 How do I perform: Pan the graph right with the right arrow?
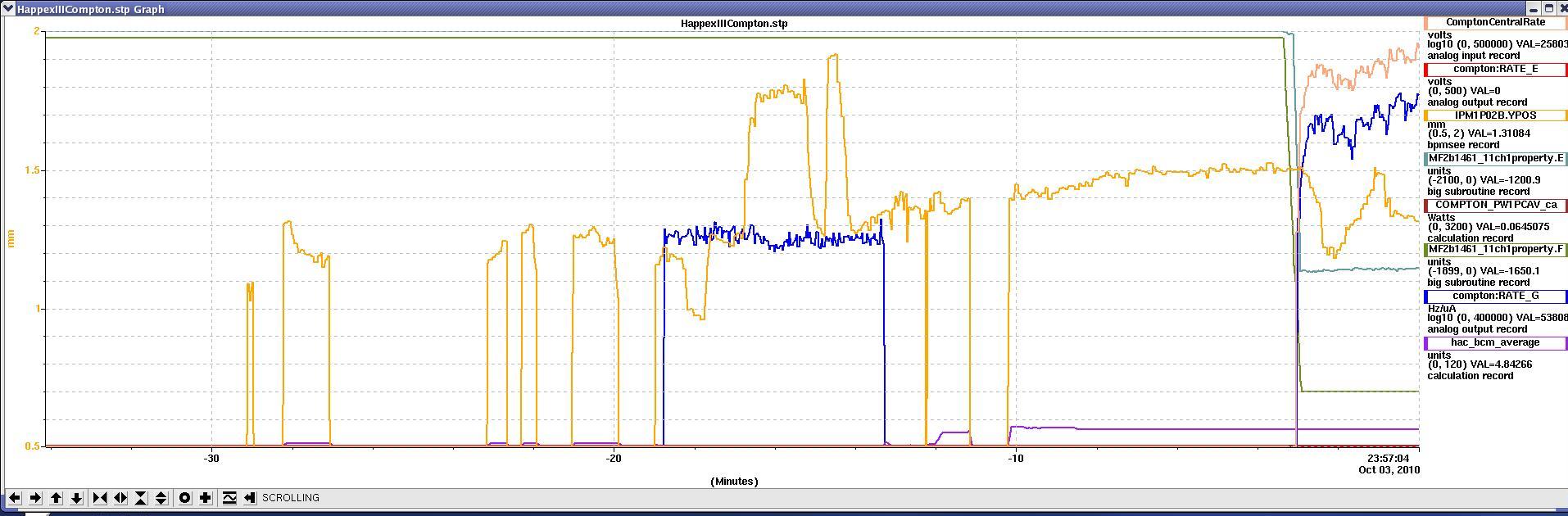click(35, 498)
